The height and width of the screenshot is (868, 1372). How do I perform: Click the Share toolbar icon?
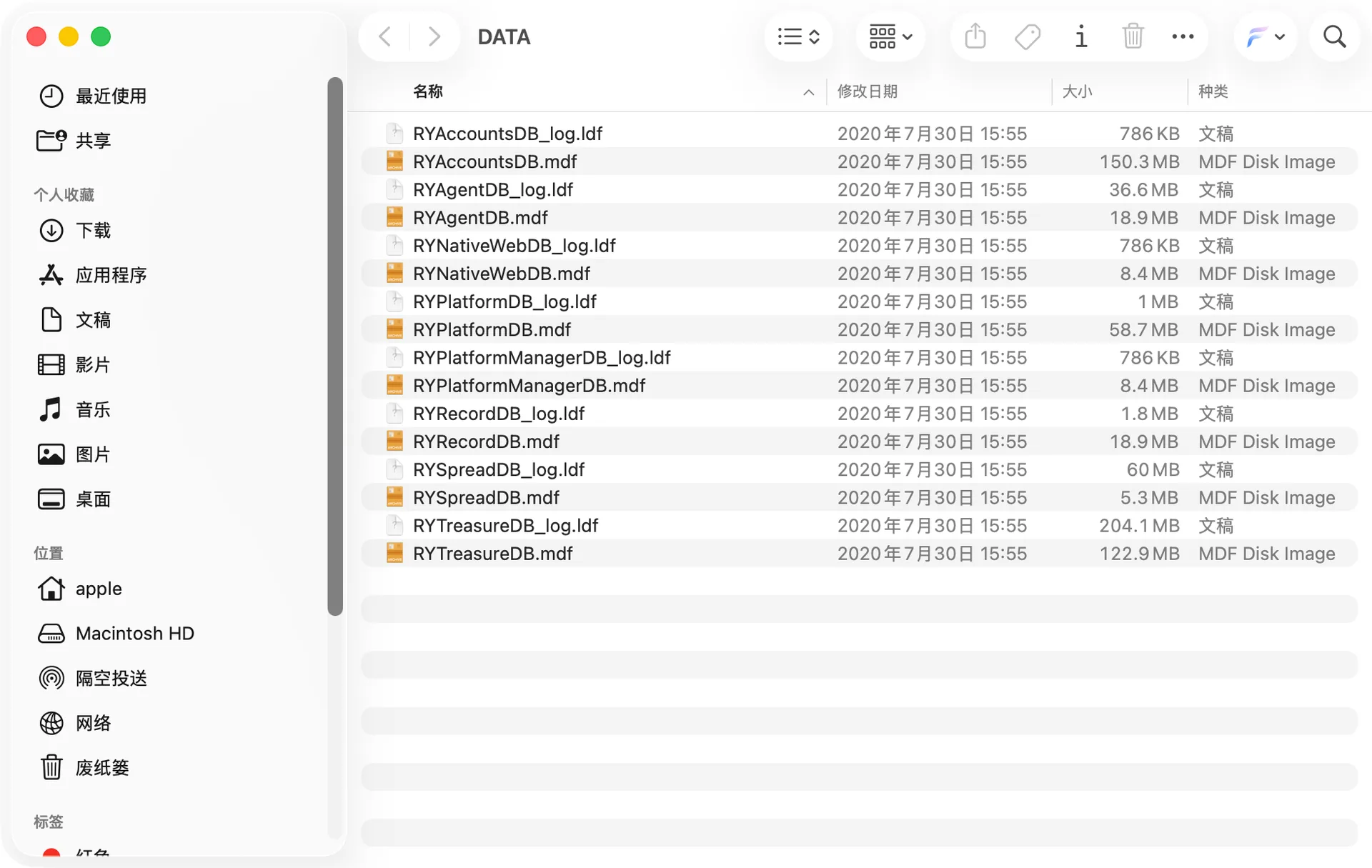pyautogui.click(x=975, y=36)
